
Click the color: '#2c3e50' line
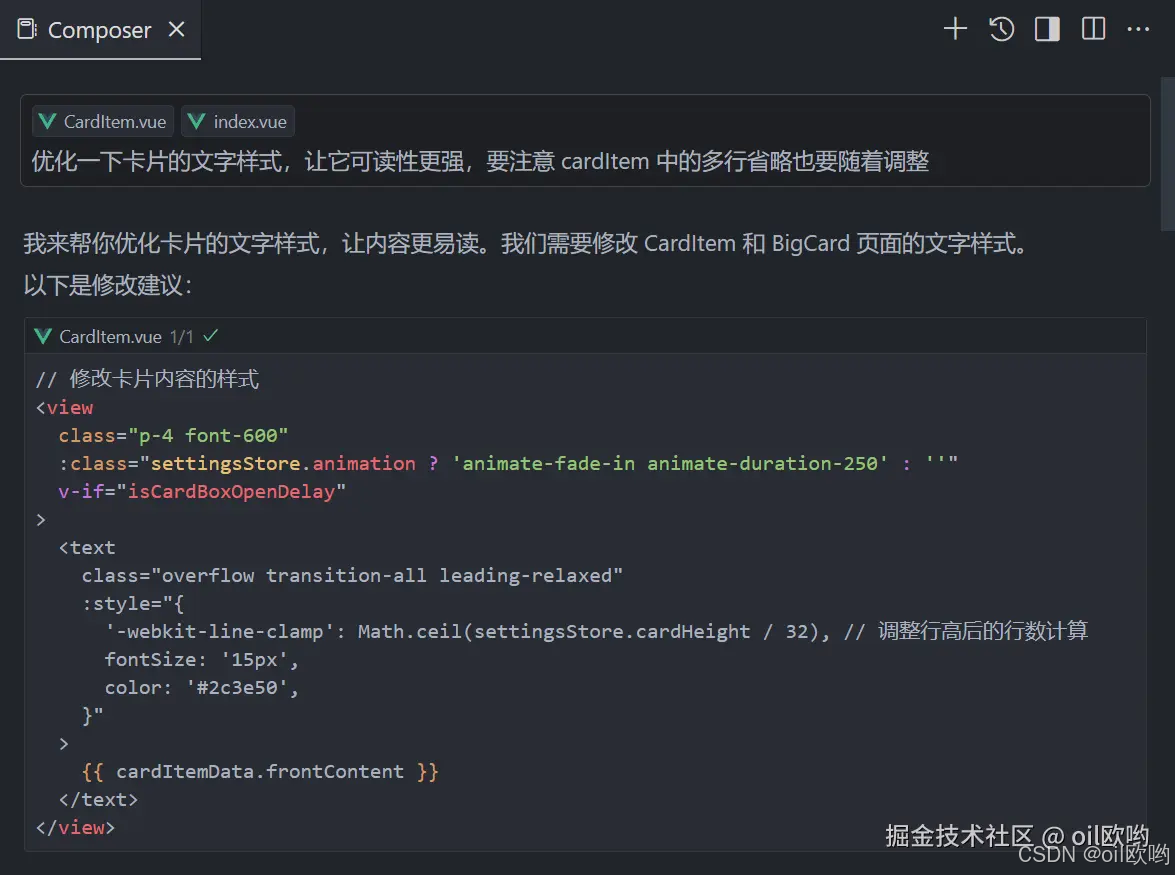[x=202, y=688]
